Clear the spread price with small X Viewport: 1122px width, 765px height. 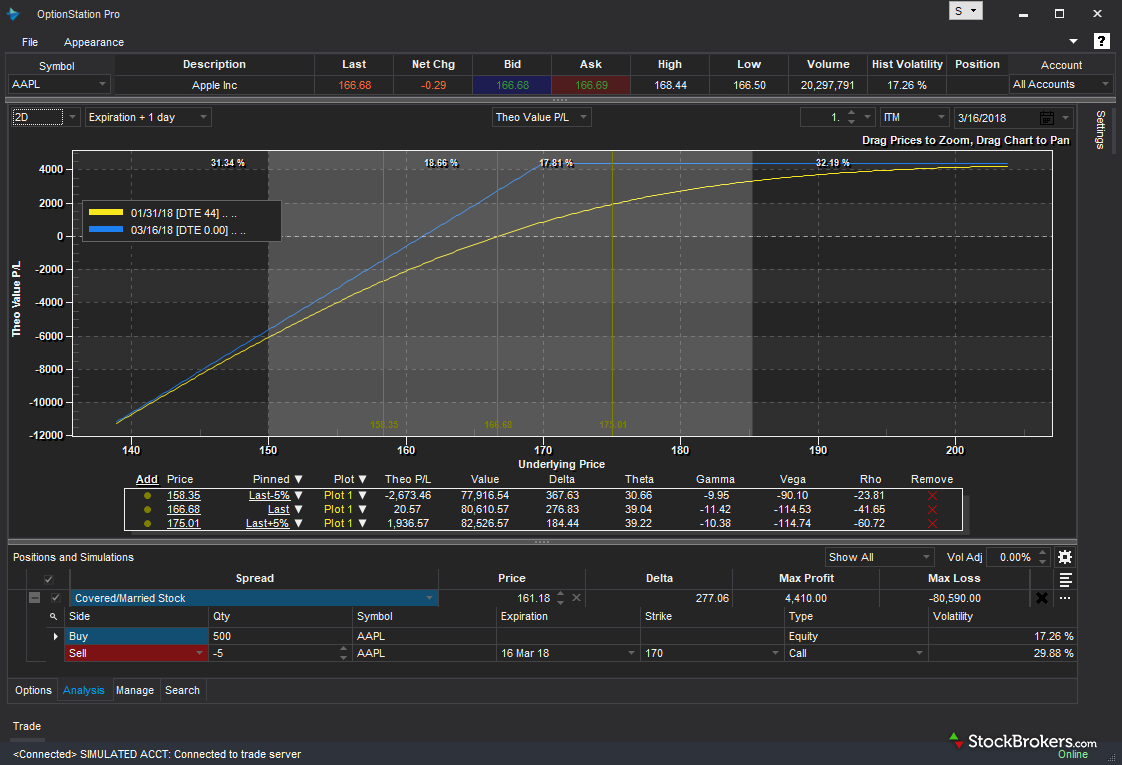[x=576, y=598]
